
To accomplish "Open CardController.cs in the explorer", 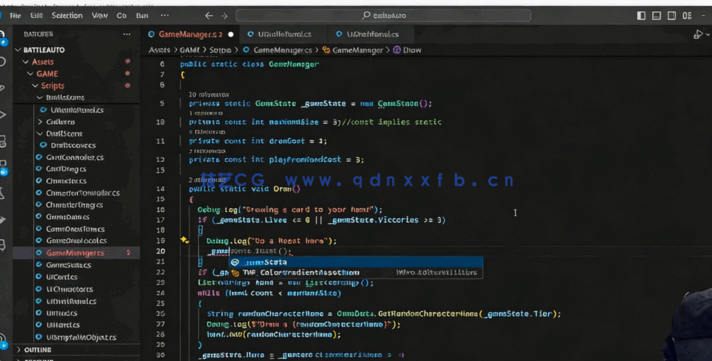I will pos(74,157).
